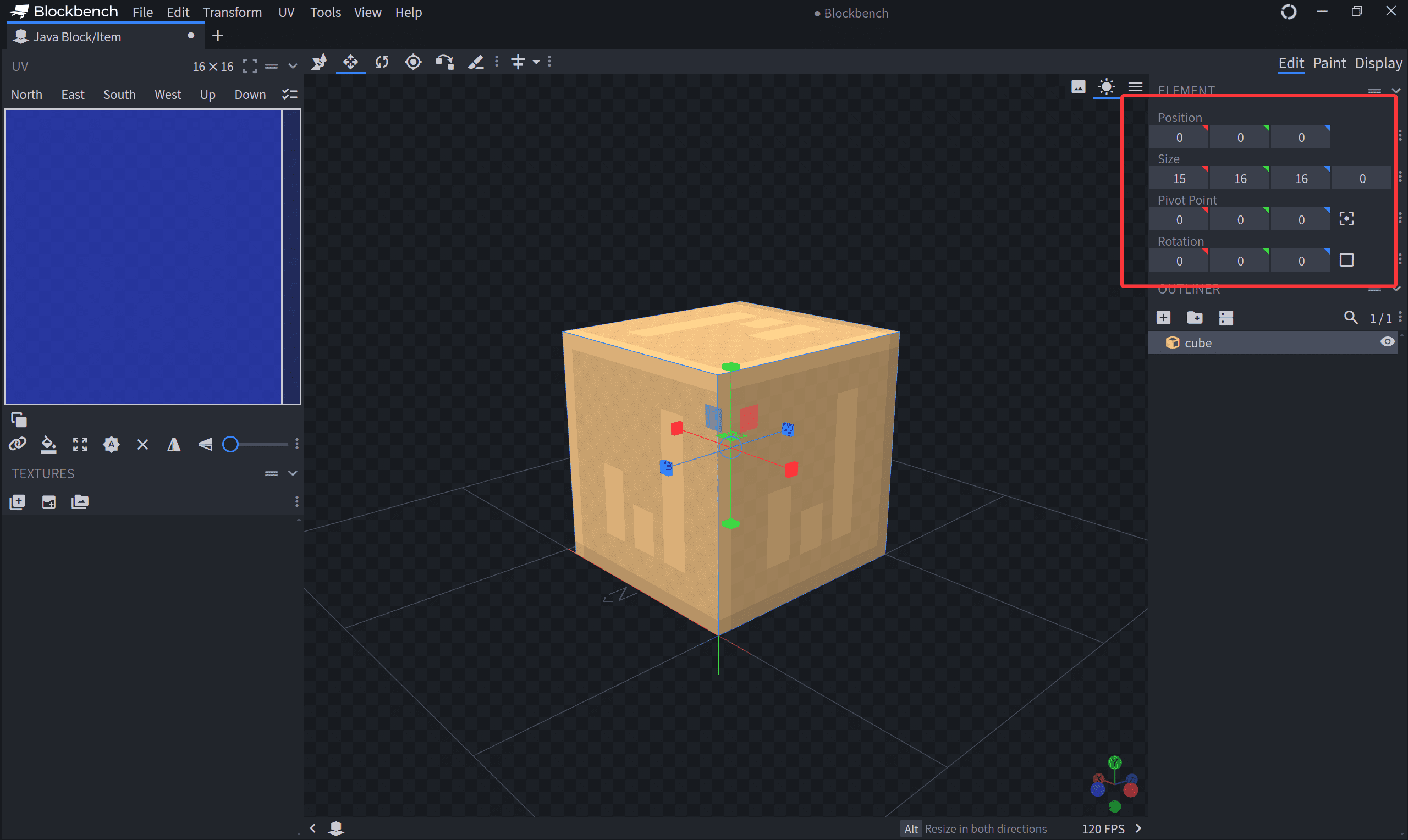Select the Down face in the UV panel
1408x840 pixels.
click(x=250, y=95)
